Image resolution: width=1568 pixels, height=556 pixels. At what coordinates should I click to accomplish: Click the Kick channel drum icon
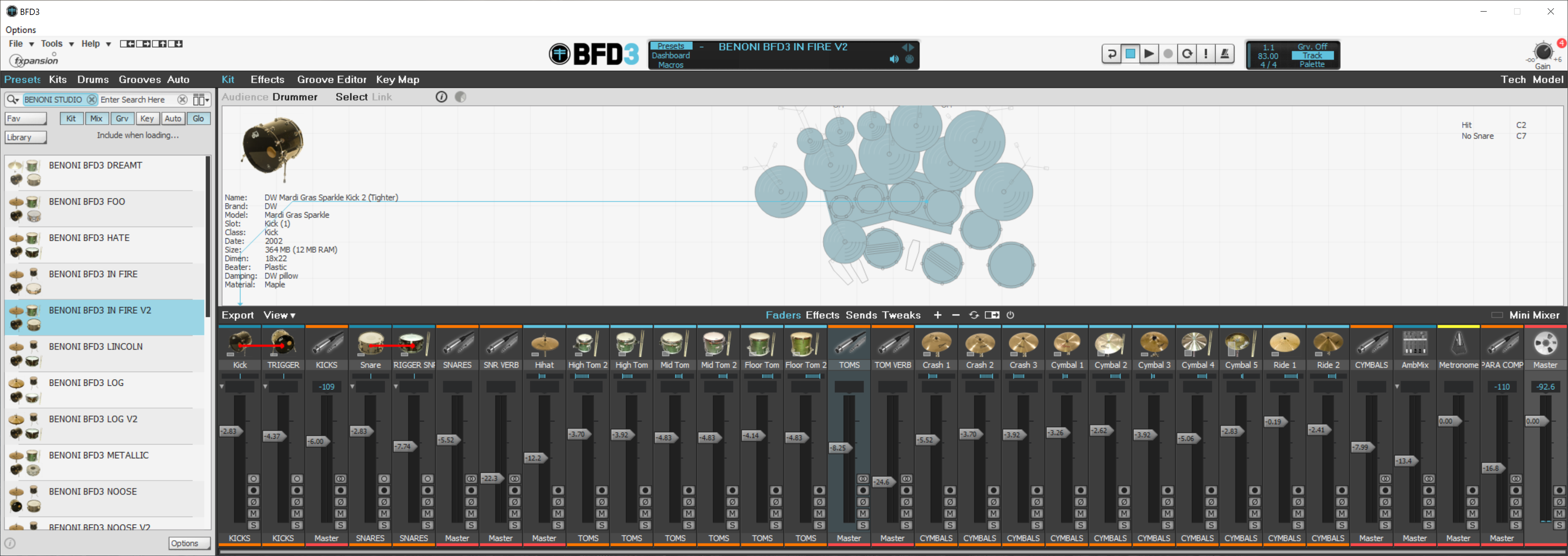[x=240, y=344]
